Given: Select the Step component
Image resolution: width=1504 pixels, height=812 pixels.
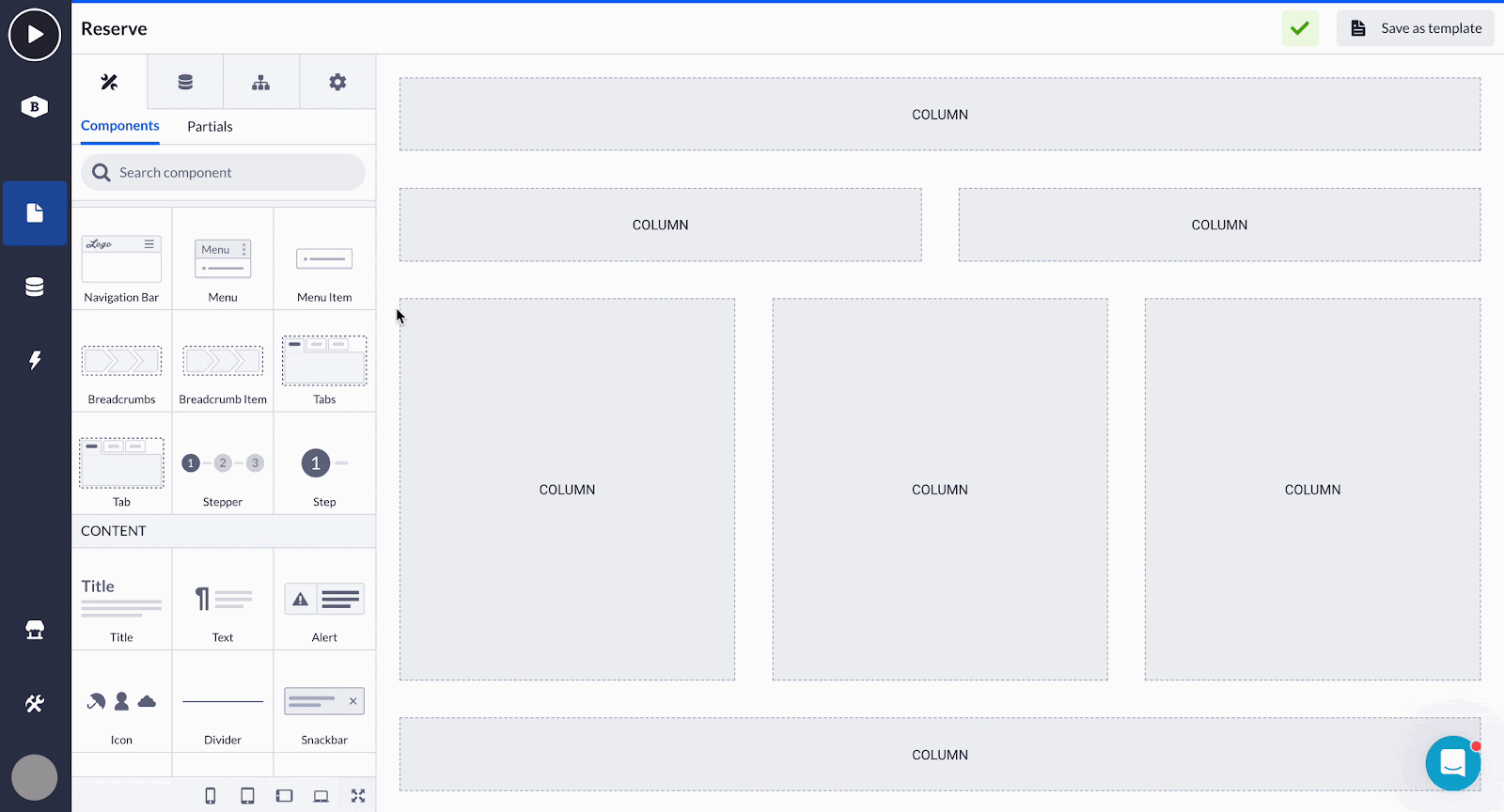Looking at the screenshot, I should [324, 464].
